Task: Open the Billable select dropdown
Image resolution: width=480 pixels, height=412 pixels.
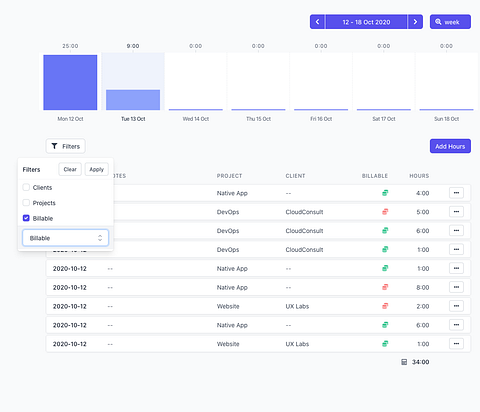Action: 65,238
